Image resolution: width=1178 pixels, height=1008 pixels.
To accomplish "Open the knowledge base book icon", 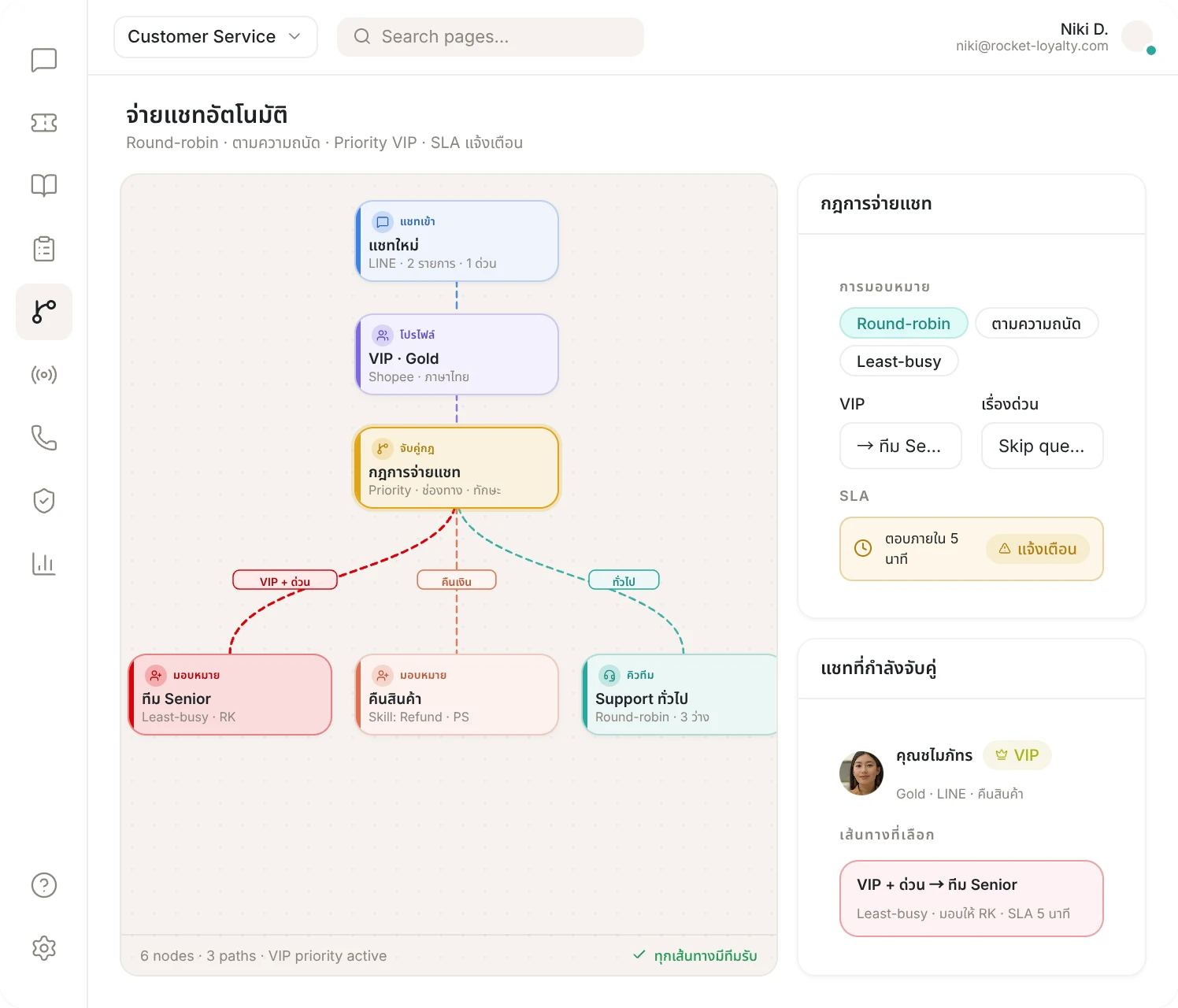I will click(x=44, y=186).
